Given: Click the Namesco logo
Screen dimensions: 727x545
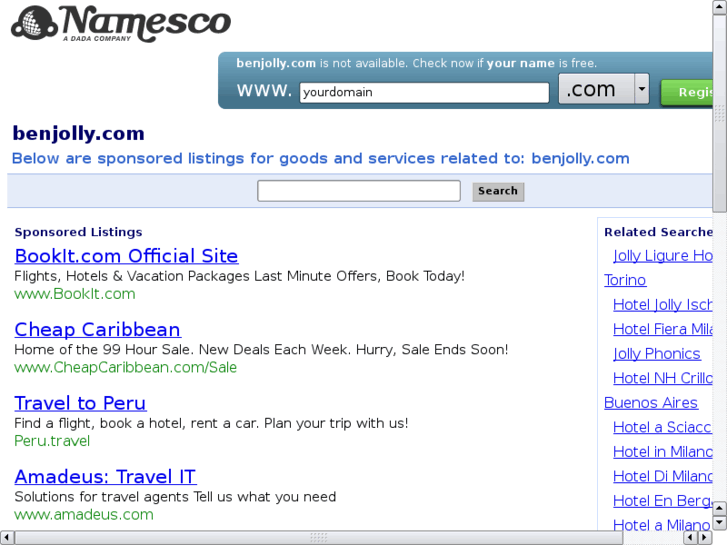Looking at the screenshot, I should tap(121, 24).
